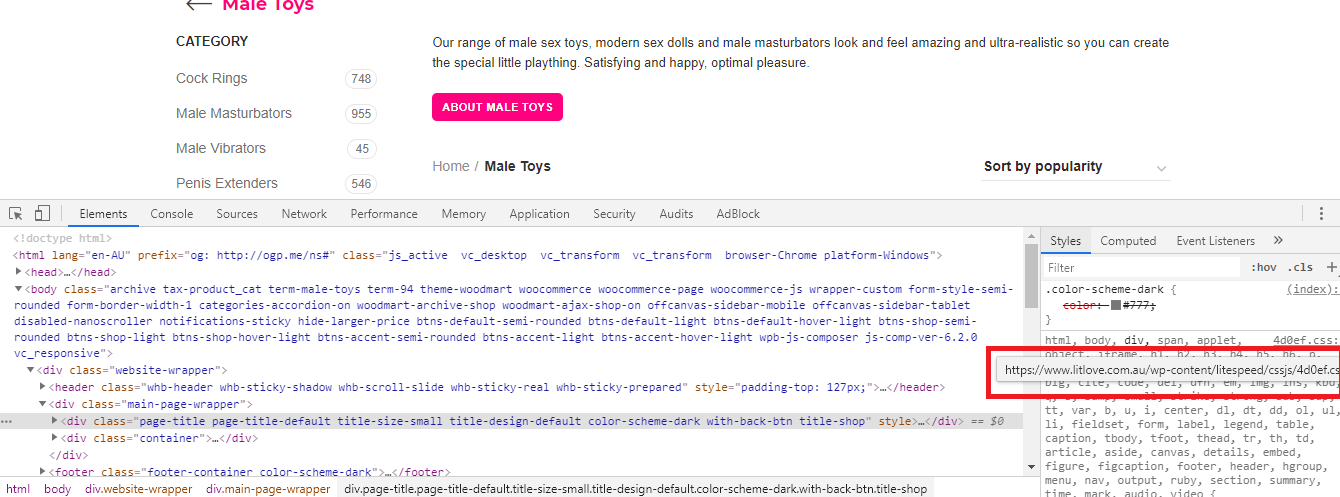The height and width of the screenshot is (497, 1340).
Task: Open the Male Masturbators category link
Action: click(x=234, y=113)
